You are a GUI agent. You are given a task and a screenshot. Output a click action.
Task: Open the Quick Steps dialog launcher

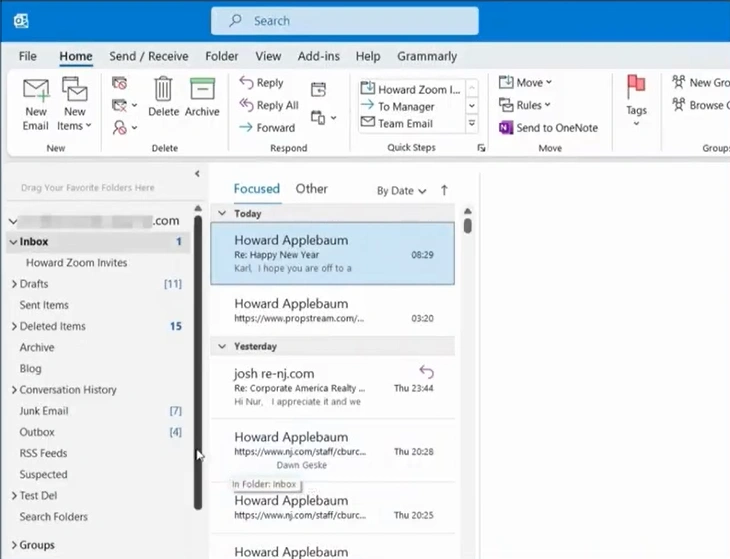(x=481, y=148)
